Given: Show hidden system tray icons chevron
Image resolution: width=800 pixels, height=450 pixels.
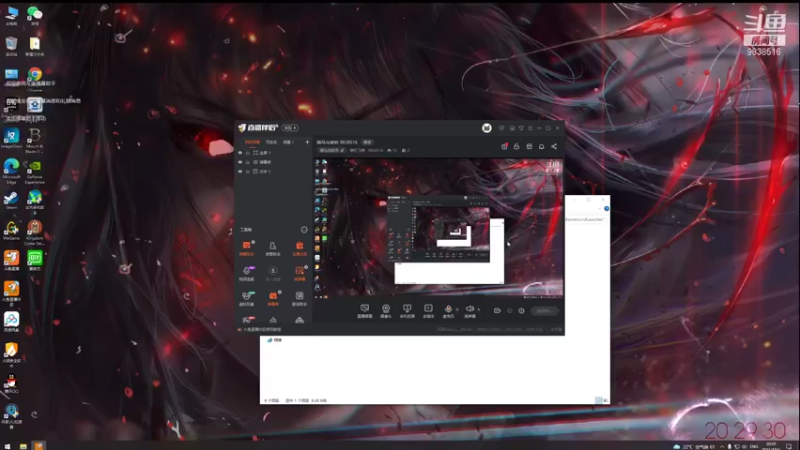Looking at the screenshot, I should coord(722,446).
